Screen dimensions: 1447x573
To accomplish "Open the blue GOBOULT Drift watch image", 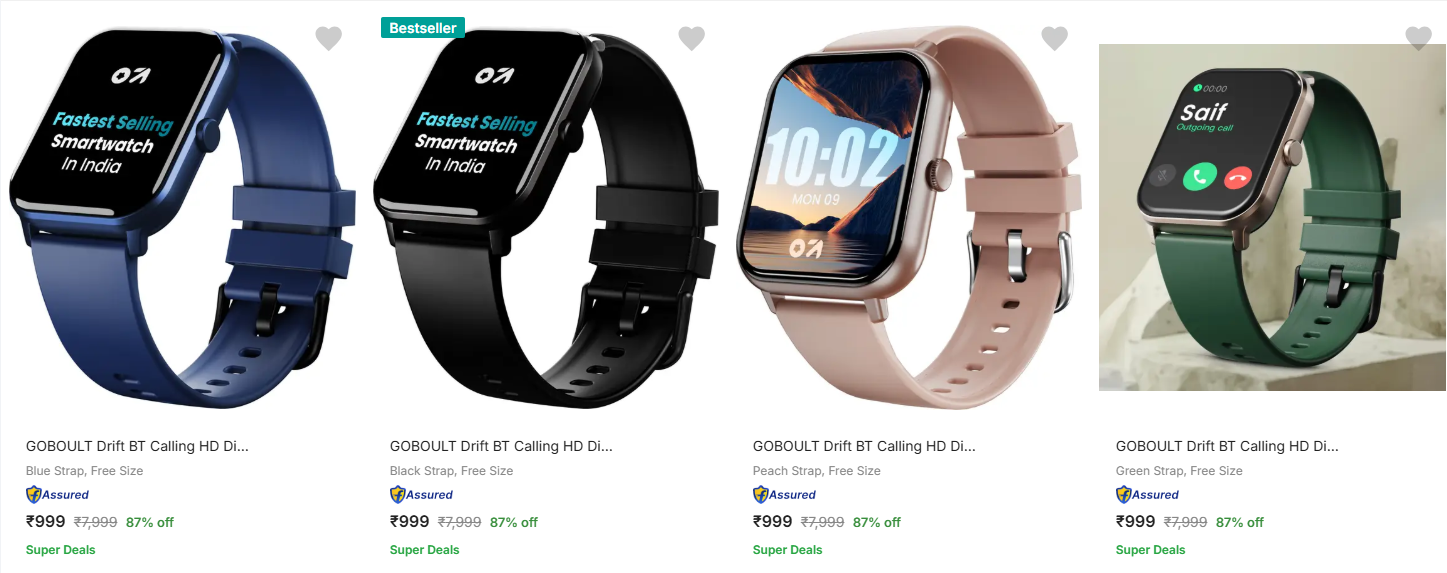I will tap(183, 217).
